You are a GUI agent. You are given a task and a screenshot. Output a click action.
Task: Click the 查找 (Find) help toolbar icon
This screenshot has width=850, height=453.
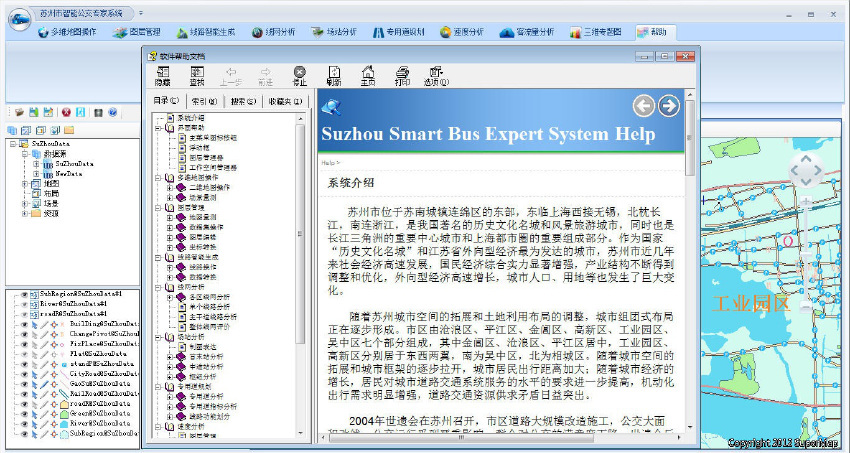[x=197, y=76]
